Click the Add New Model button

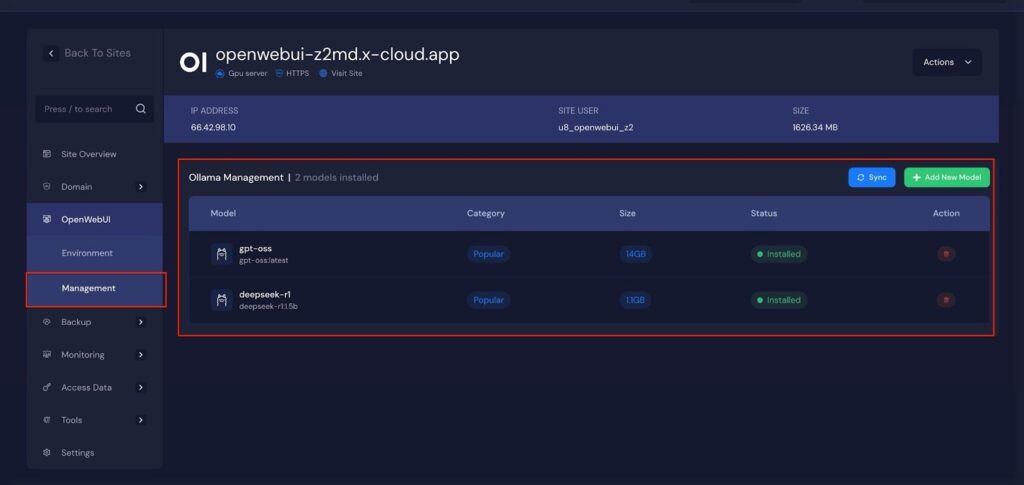(946, 177)
